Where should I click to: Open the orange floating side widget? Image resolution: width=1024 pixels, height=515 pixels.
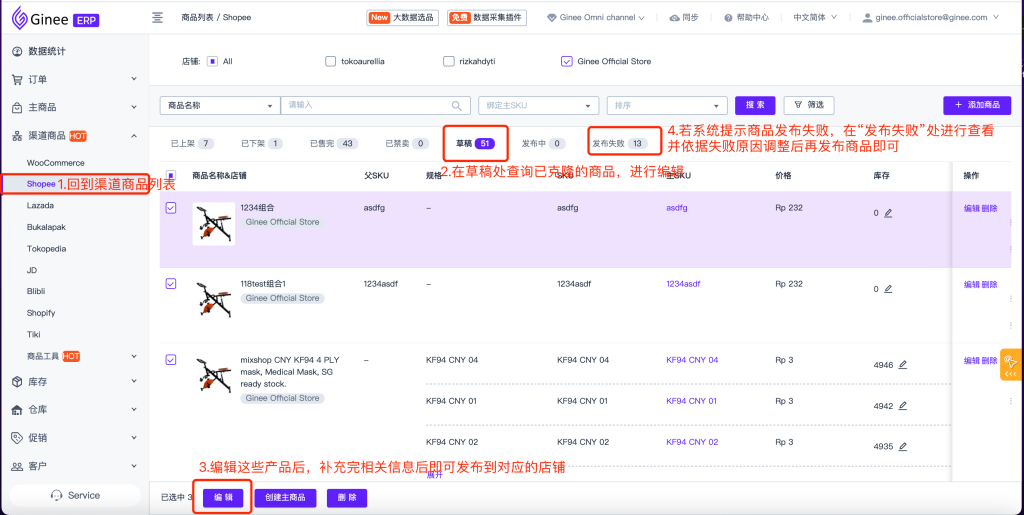coord(1011,367)
